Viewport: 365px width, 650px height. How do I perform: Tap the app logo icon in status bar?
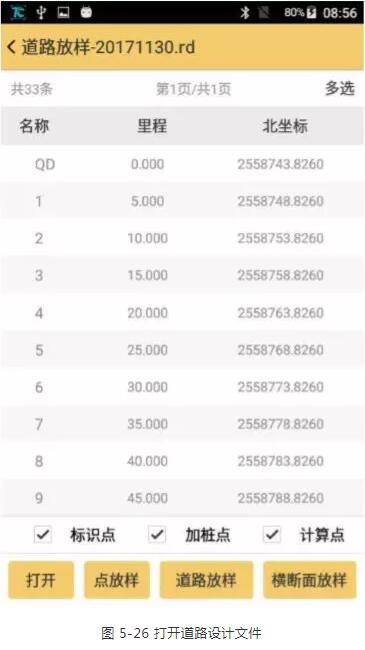(18, 12)
